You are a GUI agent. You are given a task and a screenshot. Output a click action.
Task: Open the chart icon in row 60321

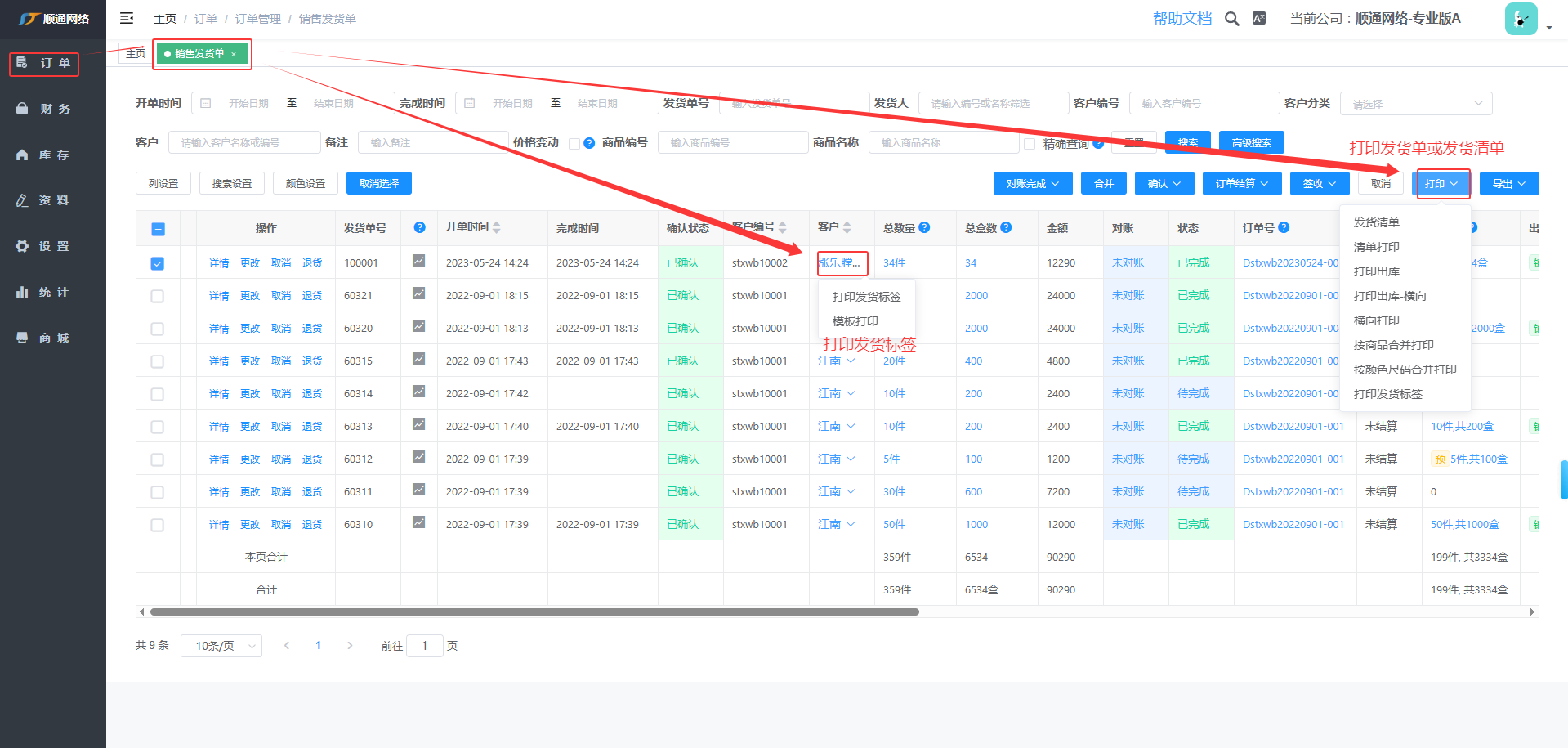coord(418,293)
